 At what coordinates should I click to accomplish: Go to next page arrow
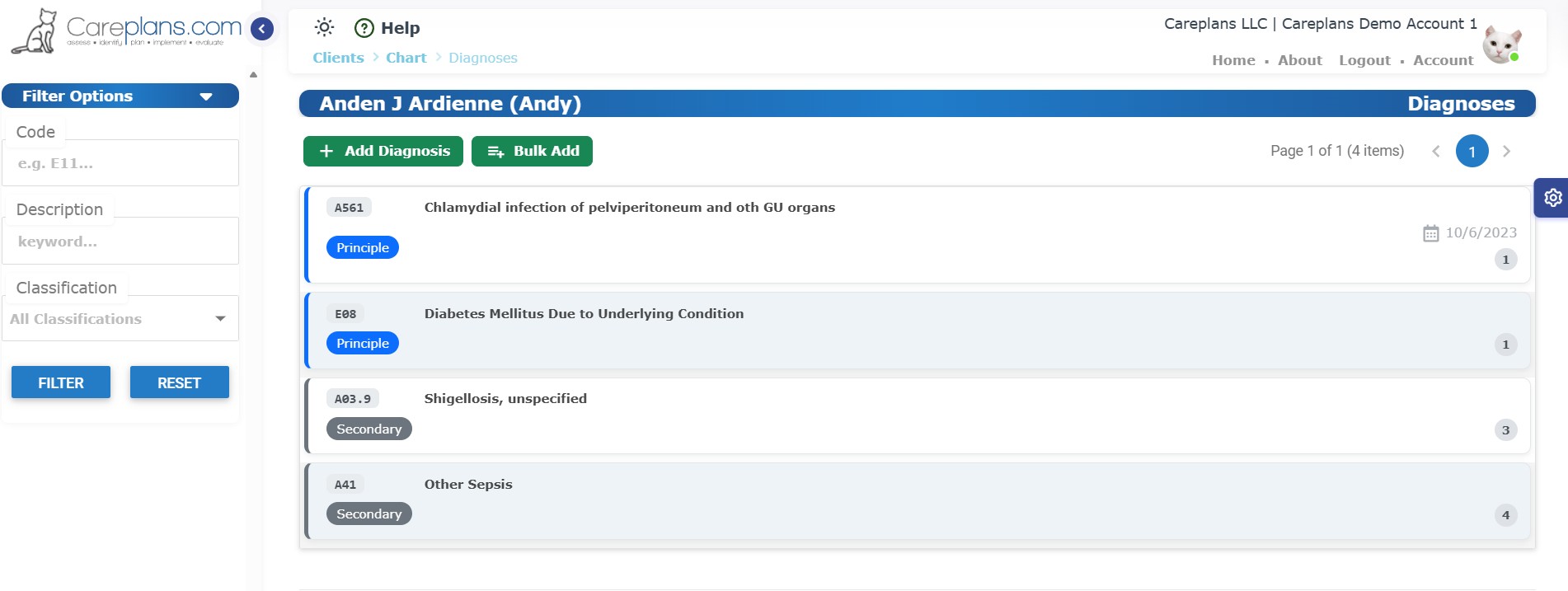(1506, 152)
